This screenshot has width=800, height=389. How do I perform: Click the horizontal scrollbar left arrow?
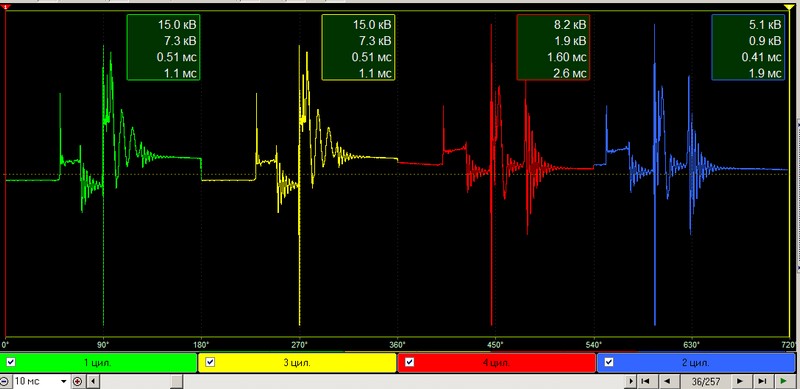coord(93,381)
